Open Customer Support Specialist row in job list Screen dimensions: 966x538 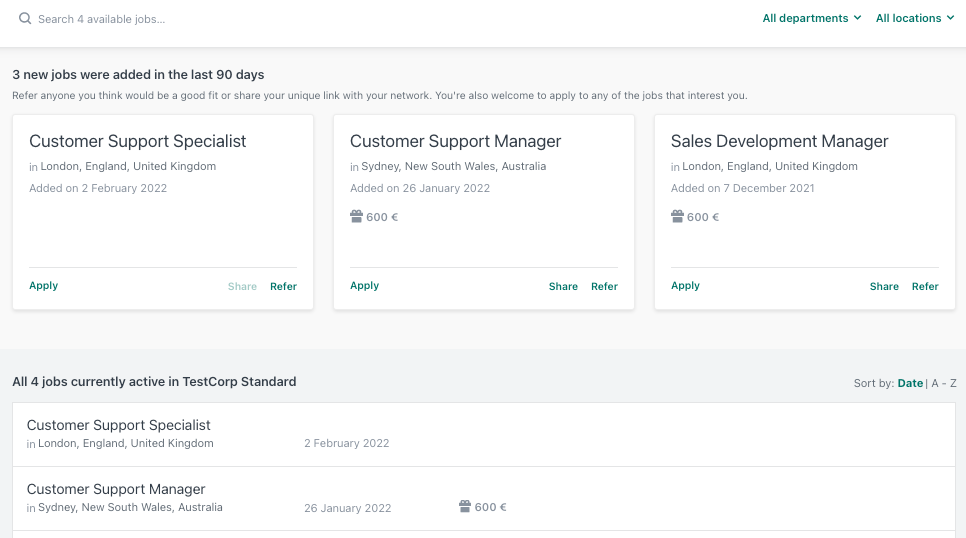(119, 425)
